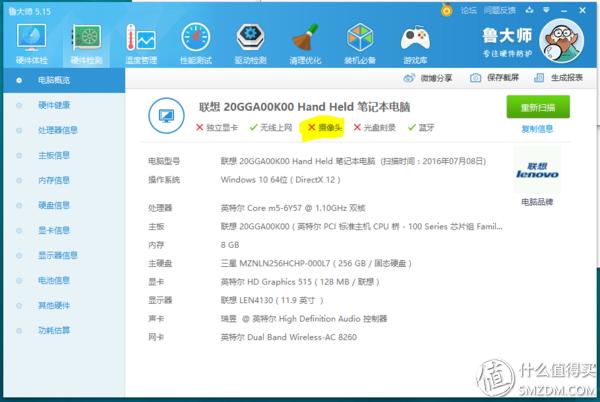The height and width of the screenshot is (402, 600).
Task: Open 装机必备 essential software cube icon
Action: coord(360,43)
